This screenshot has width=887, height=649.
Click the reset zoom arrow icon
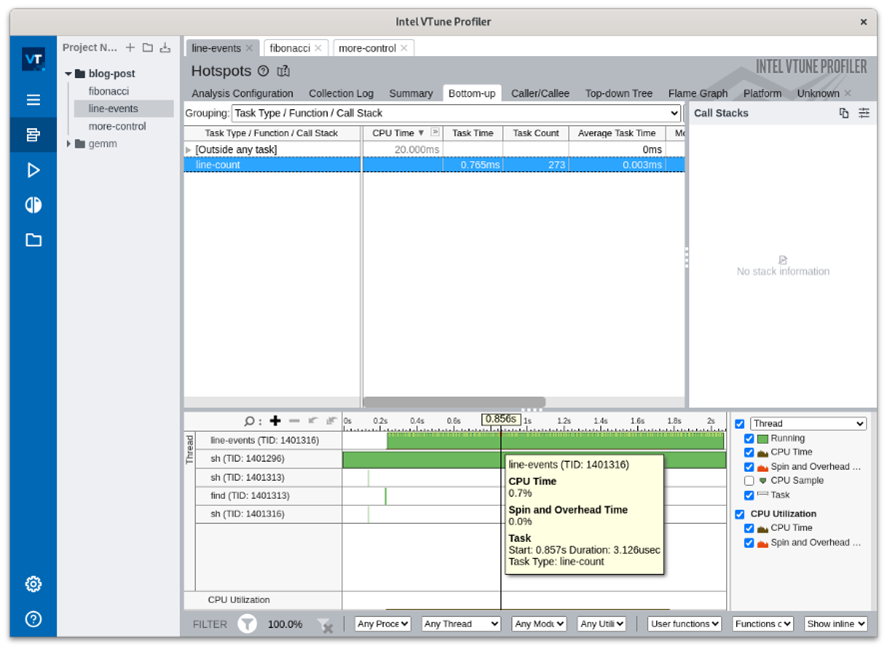(331, 420)
